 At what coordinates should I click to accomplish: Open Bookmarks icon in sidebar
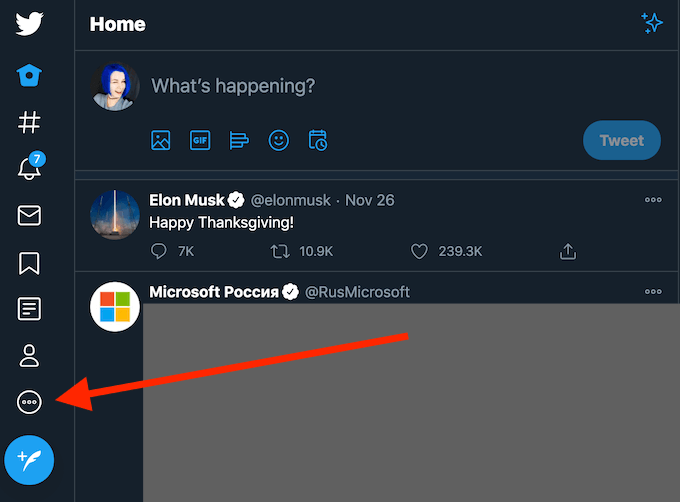[x=29, y=262]
